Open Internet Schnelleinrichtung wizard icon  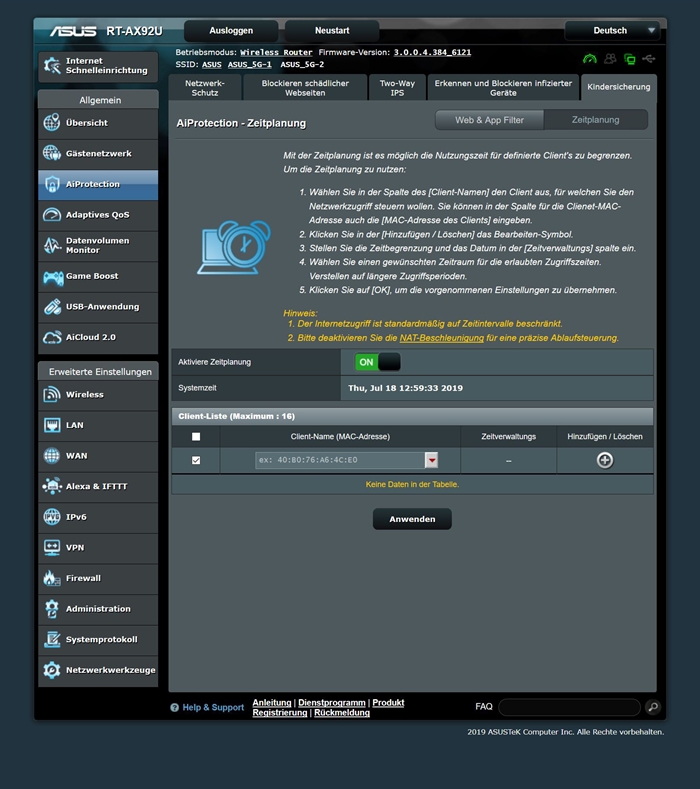(51, 65)
